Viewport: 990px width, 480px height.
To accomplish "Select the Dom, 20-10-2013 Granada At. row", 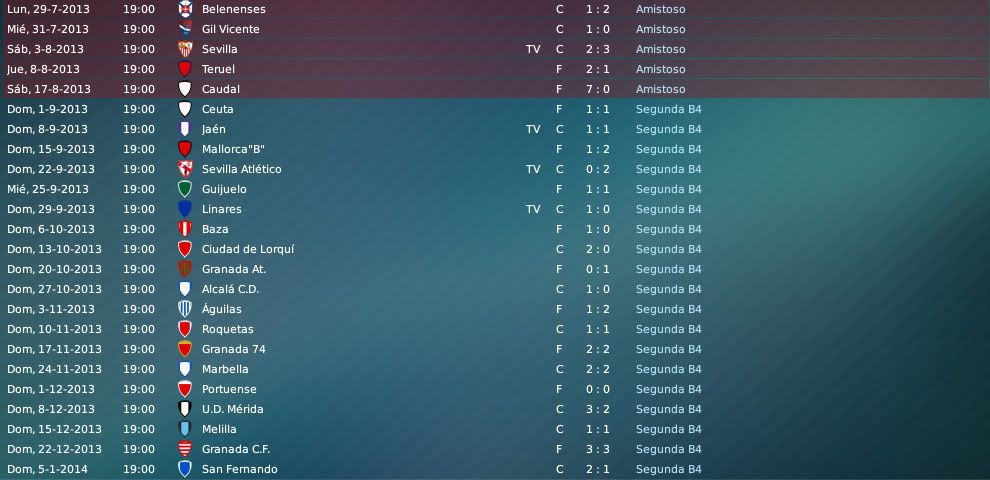I will tap(495, 269).
